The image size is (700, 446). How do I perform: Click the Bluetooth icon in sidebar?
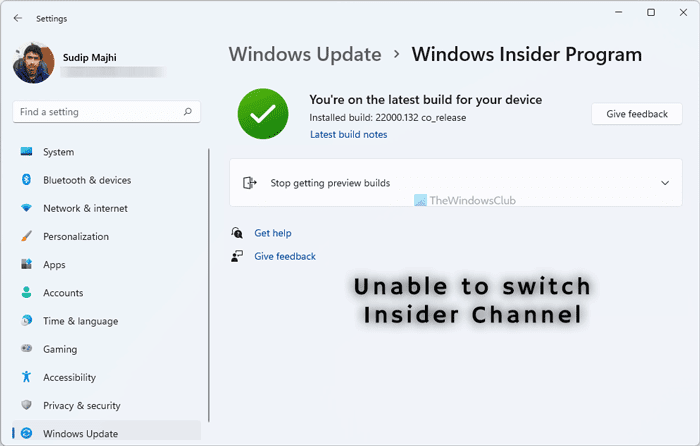[x=26, y=180]
